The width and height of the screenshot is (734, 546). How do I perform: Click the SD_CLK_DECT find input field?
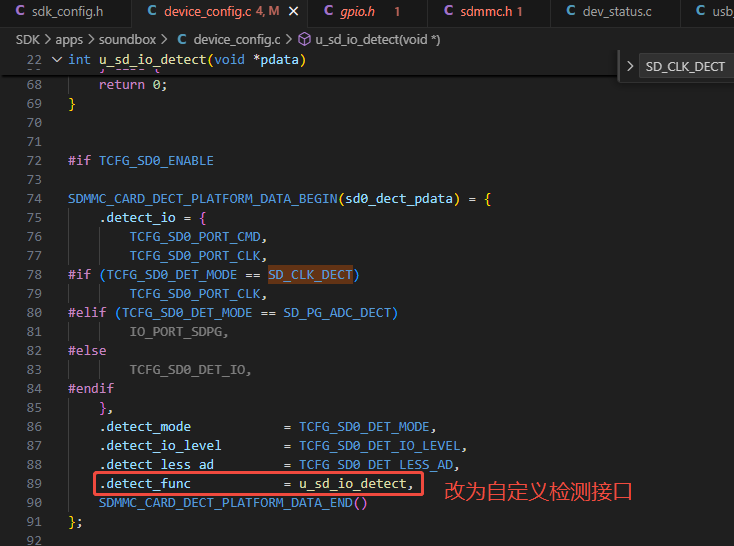coord(686,67)
